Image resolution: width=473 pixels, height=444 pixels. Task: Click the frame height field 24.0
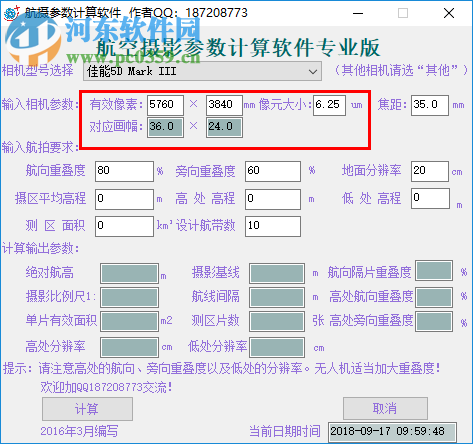tap(224, 127)
